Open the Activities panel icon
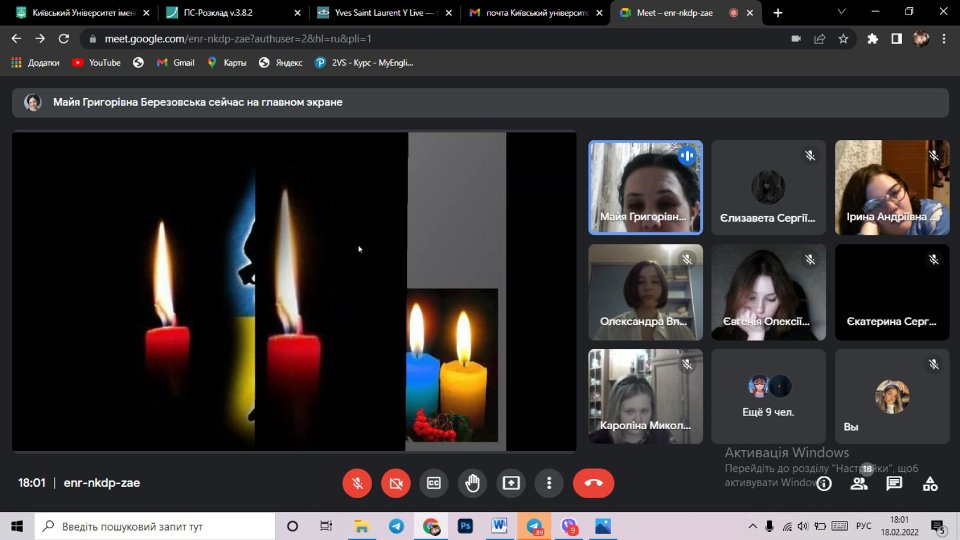Screen dimensions: 960x540 (930, 484)
